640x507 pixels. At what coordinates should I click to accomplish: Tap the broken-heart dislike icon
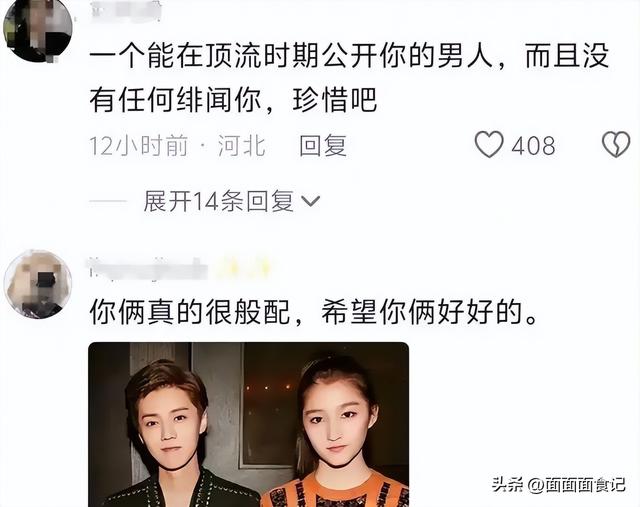(616, 145)
